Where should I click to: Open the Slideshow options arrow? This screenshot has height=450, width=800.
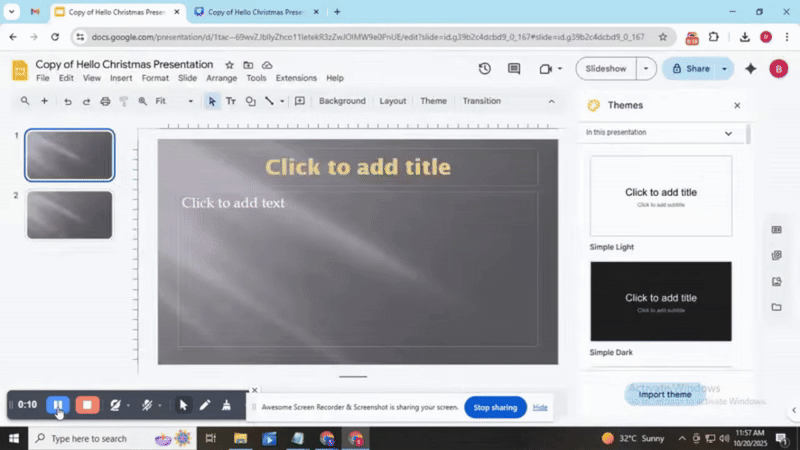(x=646, y=69)
